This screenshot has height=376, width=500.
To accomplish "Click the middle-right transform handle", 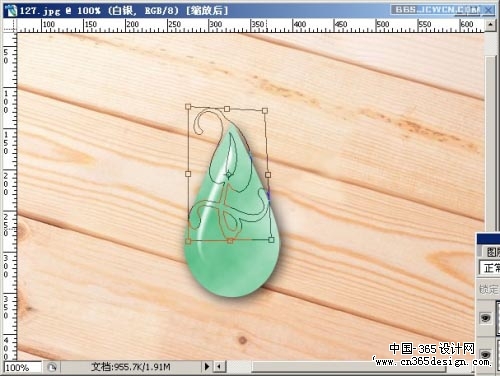I will 268,175.
